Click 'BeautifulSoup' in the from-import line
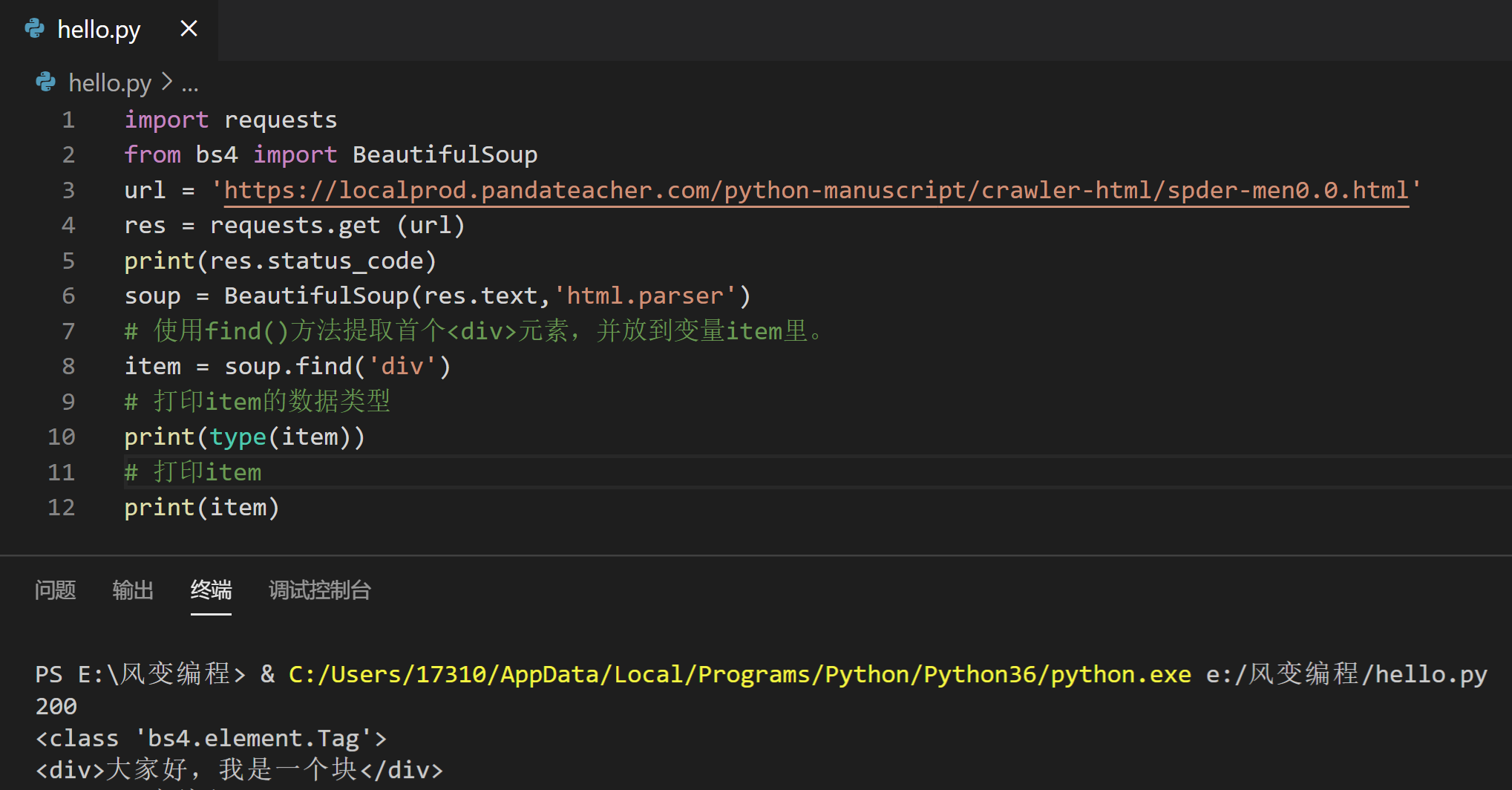The height and width of the screenshot is (790, 1512). click(x=445, y=154)
